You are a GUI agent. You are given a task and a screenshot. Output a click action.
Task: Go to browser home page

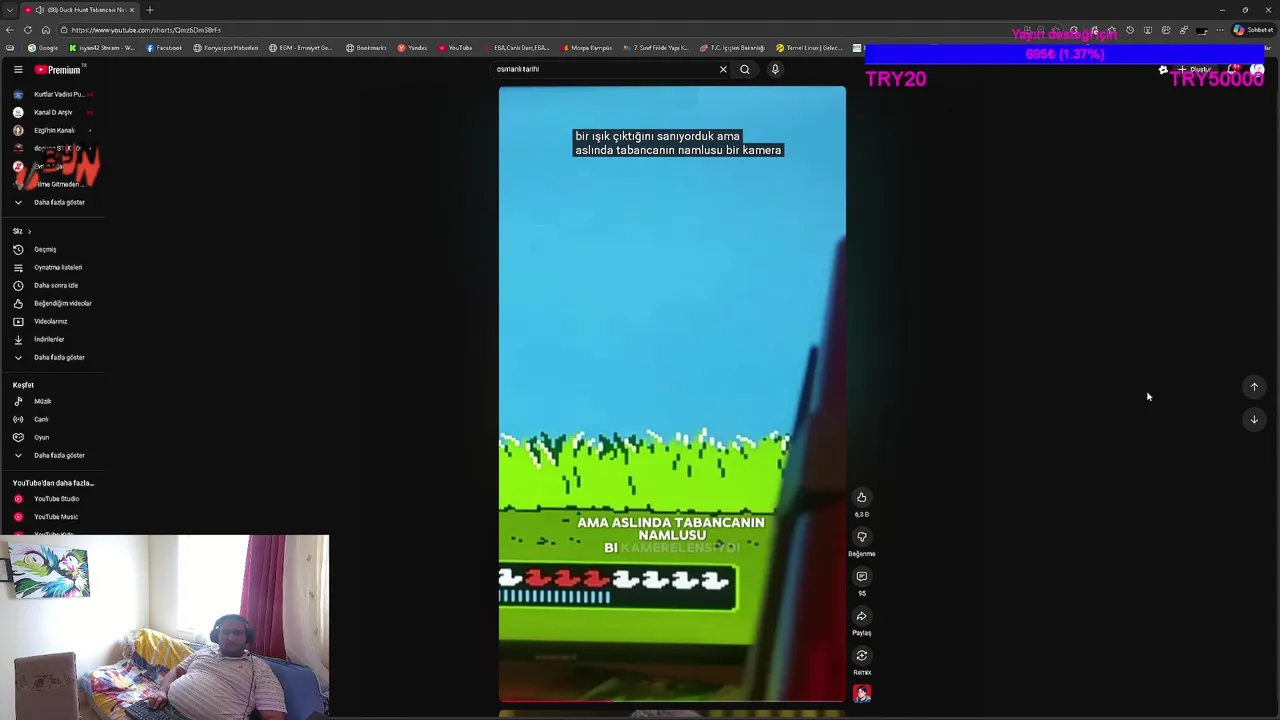coord(45,30)
